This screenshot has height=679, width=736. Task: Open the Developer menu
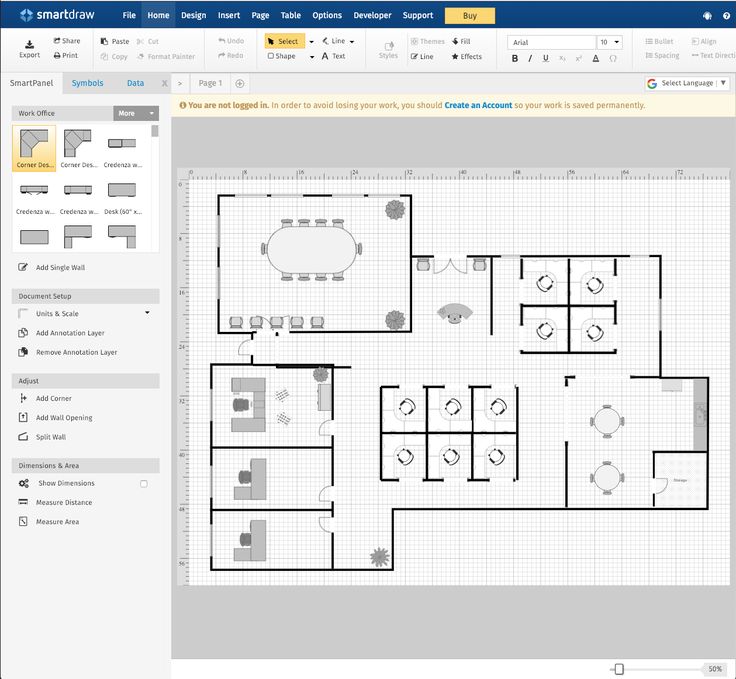(372, 15)
